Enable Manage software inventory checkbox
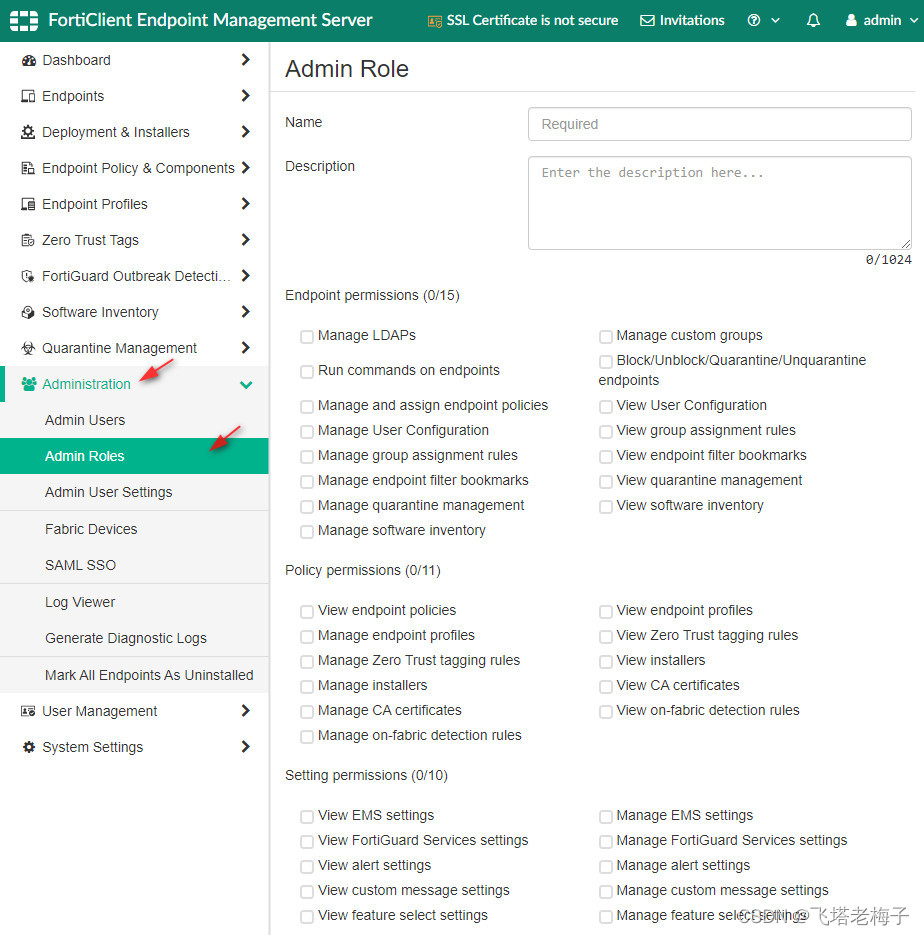 (x=307, y=532)
